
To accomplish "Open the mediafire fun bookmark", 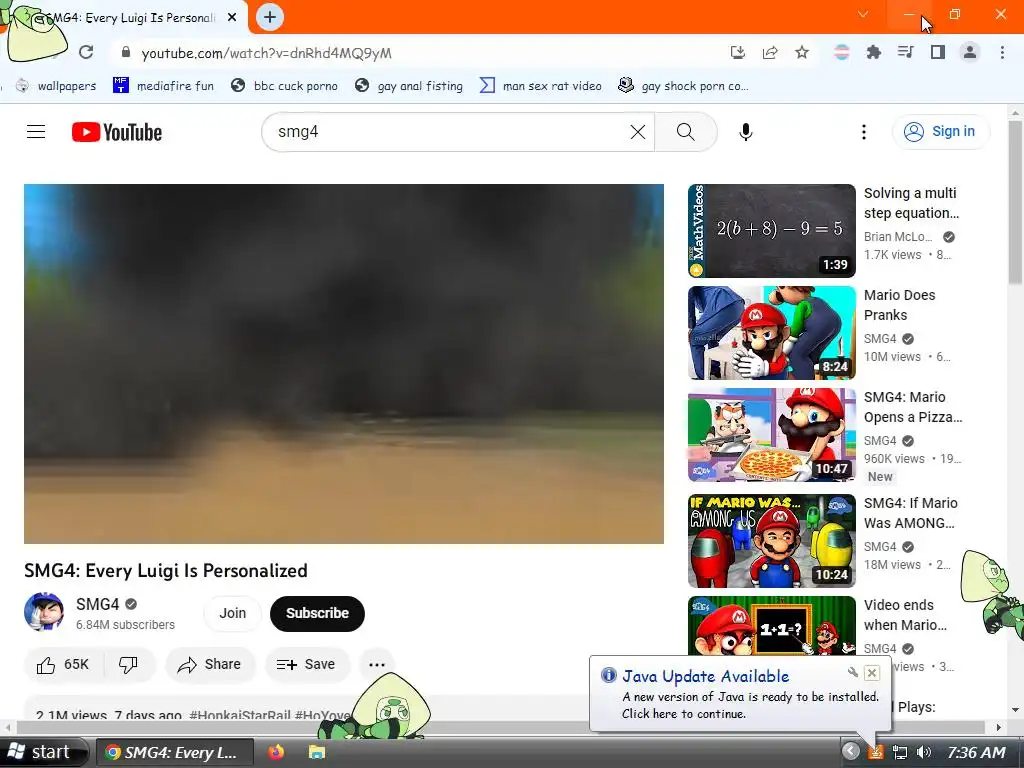I will [x=163, y=86].
